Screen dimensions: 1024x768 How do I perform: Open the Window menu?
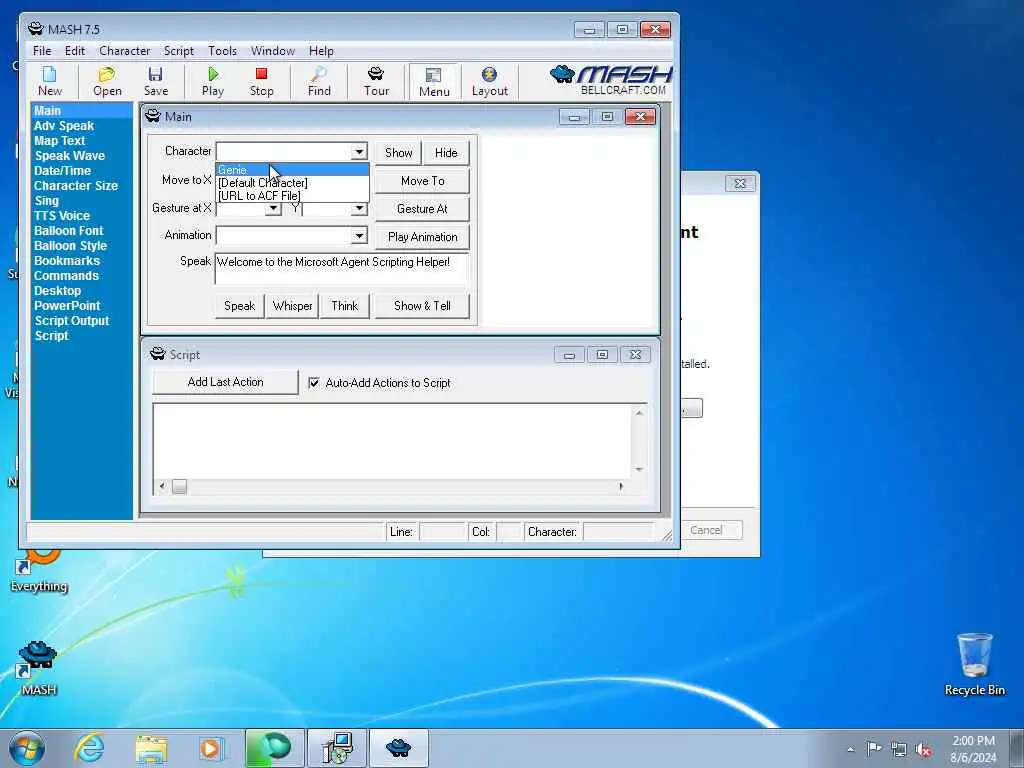pos(273,51)
